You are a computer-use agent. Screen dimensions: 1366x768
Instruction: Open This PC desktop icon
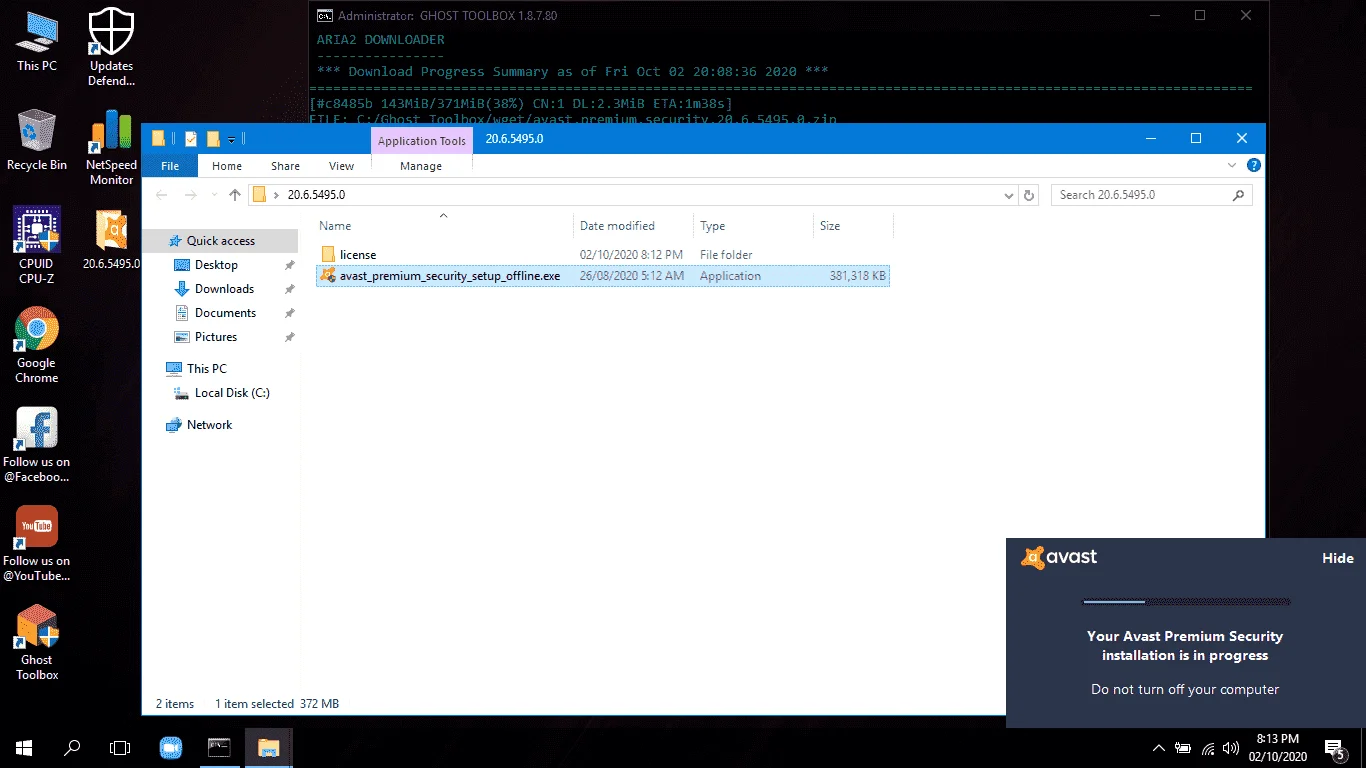(x=37, y=42)
